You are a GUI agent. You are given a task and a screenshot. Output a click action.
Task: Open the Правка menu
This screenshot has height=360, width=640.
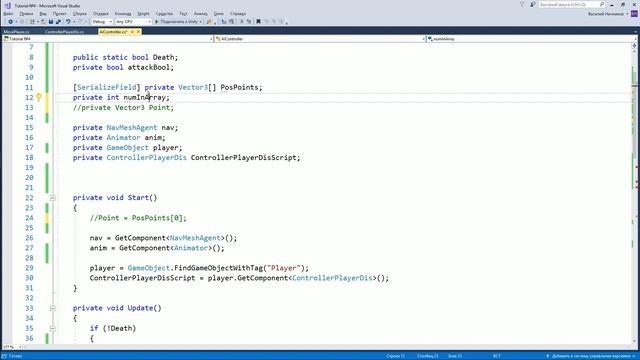coord(26,13)
